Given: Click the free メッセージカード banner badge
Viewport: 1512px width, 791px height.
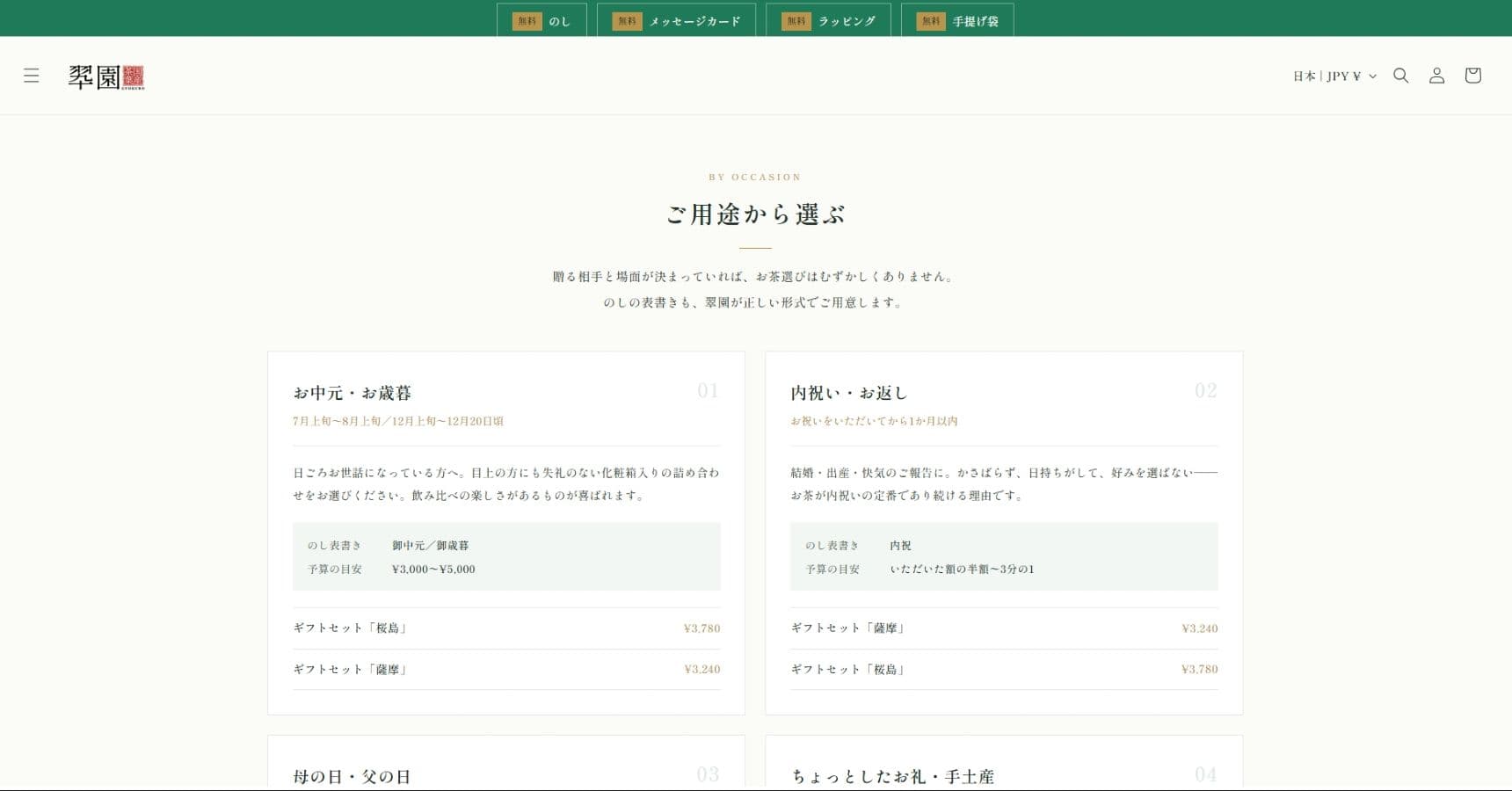Looking at the screenshot, I should tap(677, 21).
